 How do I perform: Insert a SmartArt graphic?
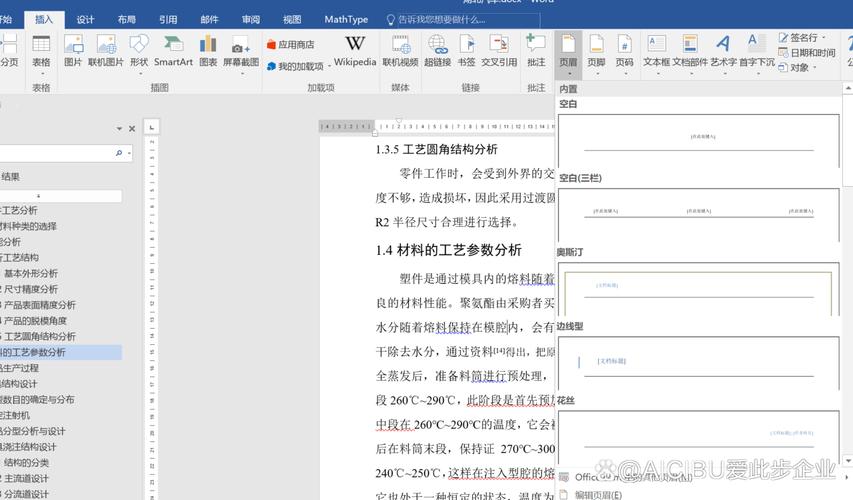pyautogui.click(x=173, y=51)
